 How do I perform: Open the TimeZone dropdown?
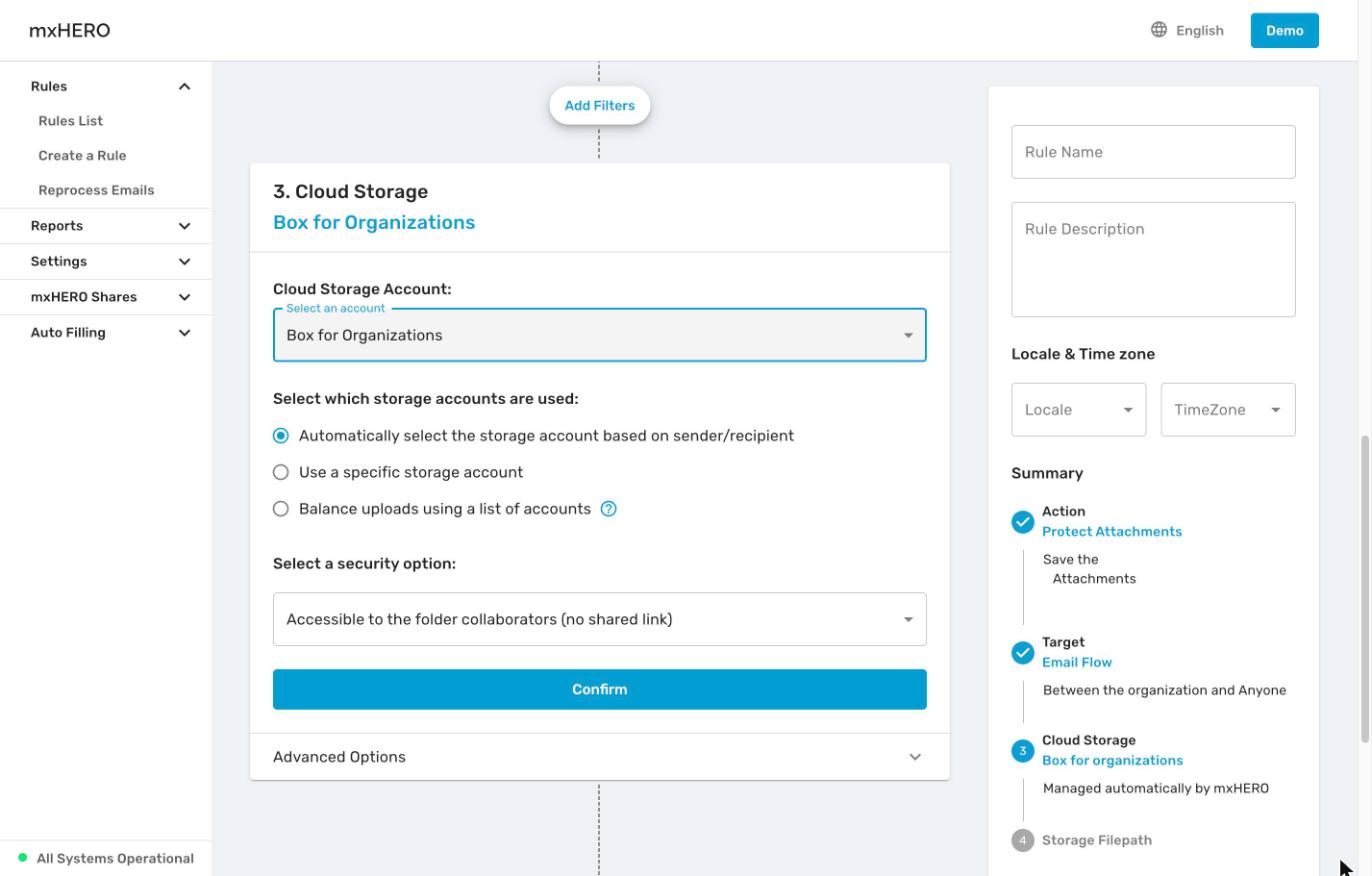click(x=1228, y=410)
